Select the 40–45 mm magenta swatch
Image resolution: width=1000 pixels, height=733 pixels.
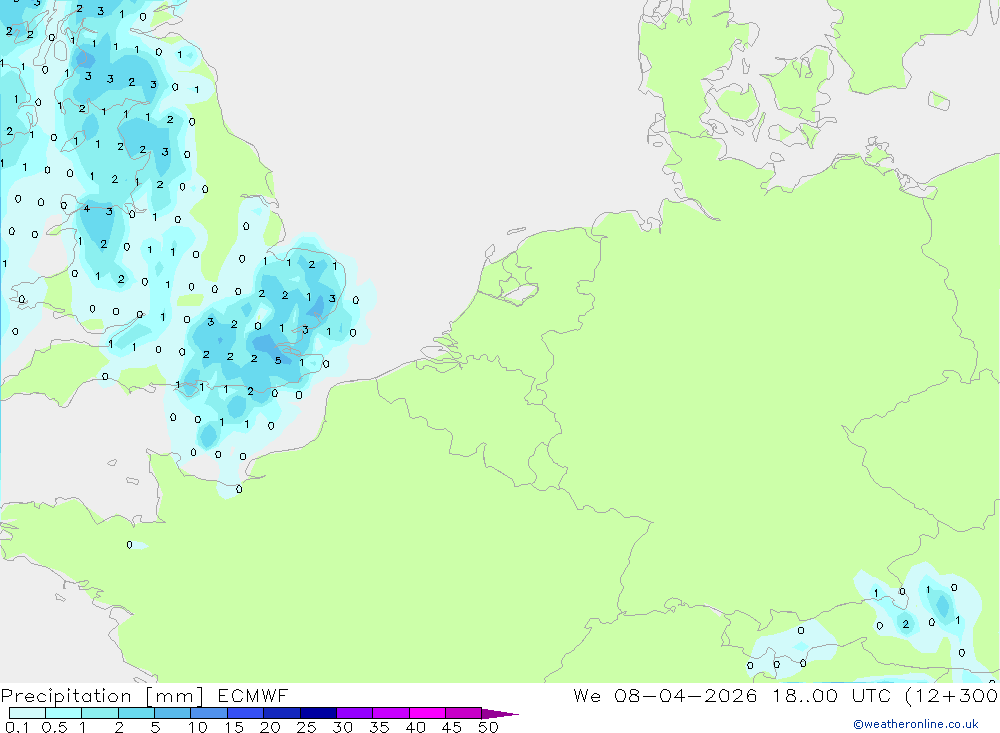(x=427, y=713)
